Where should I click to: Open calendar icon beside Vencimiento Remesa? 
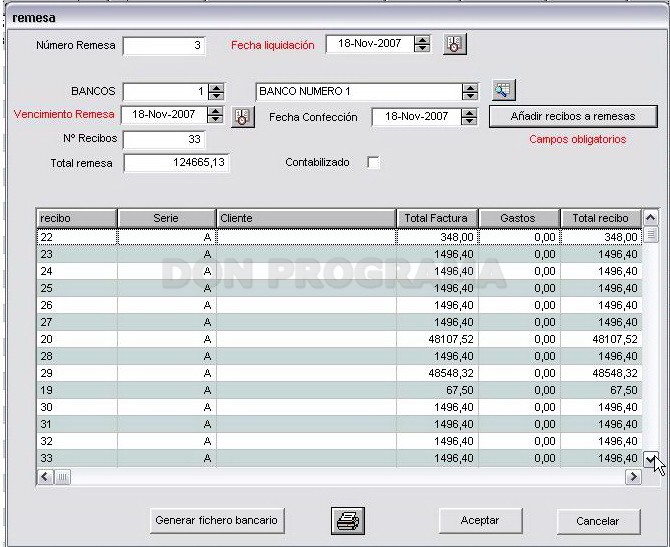coord(243,117)
